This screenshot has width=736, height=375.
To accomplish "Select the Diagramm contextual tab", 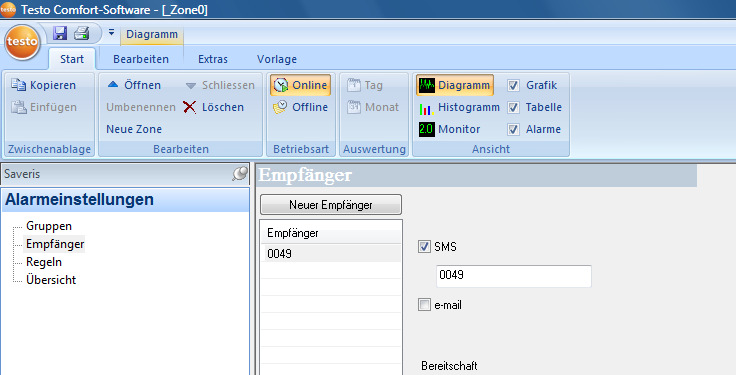I will pos(152,34).
